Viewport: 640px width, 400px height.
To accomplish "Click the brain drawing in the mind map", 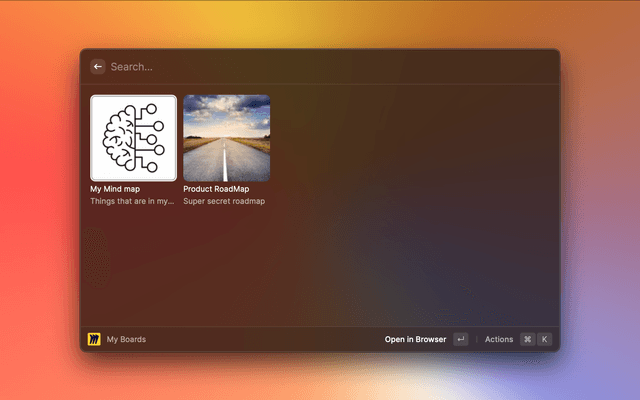I will (x=122, y=138).
